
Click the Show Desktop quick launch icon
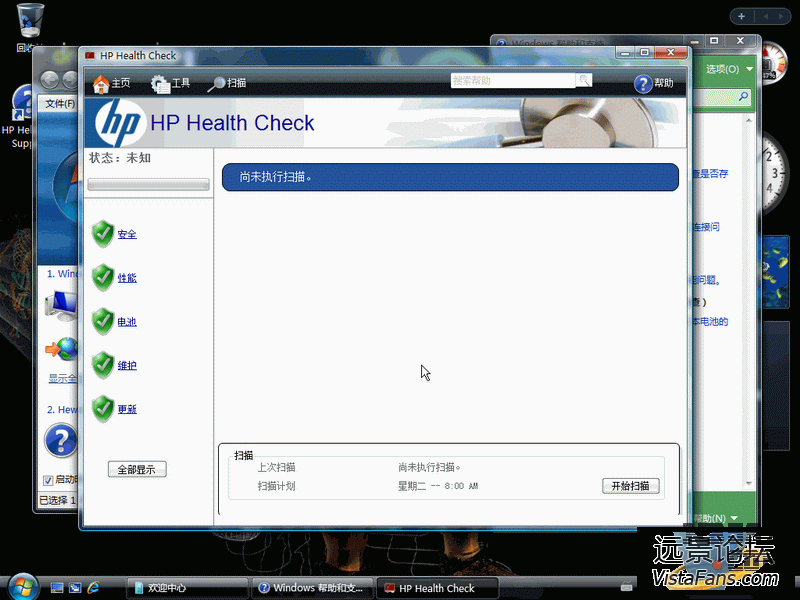tap(57, 588)
